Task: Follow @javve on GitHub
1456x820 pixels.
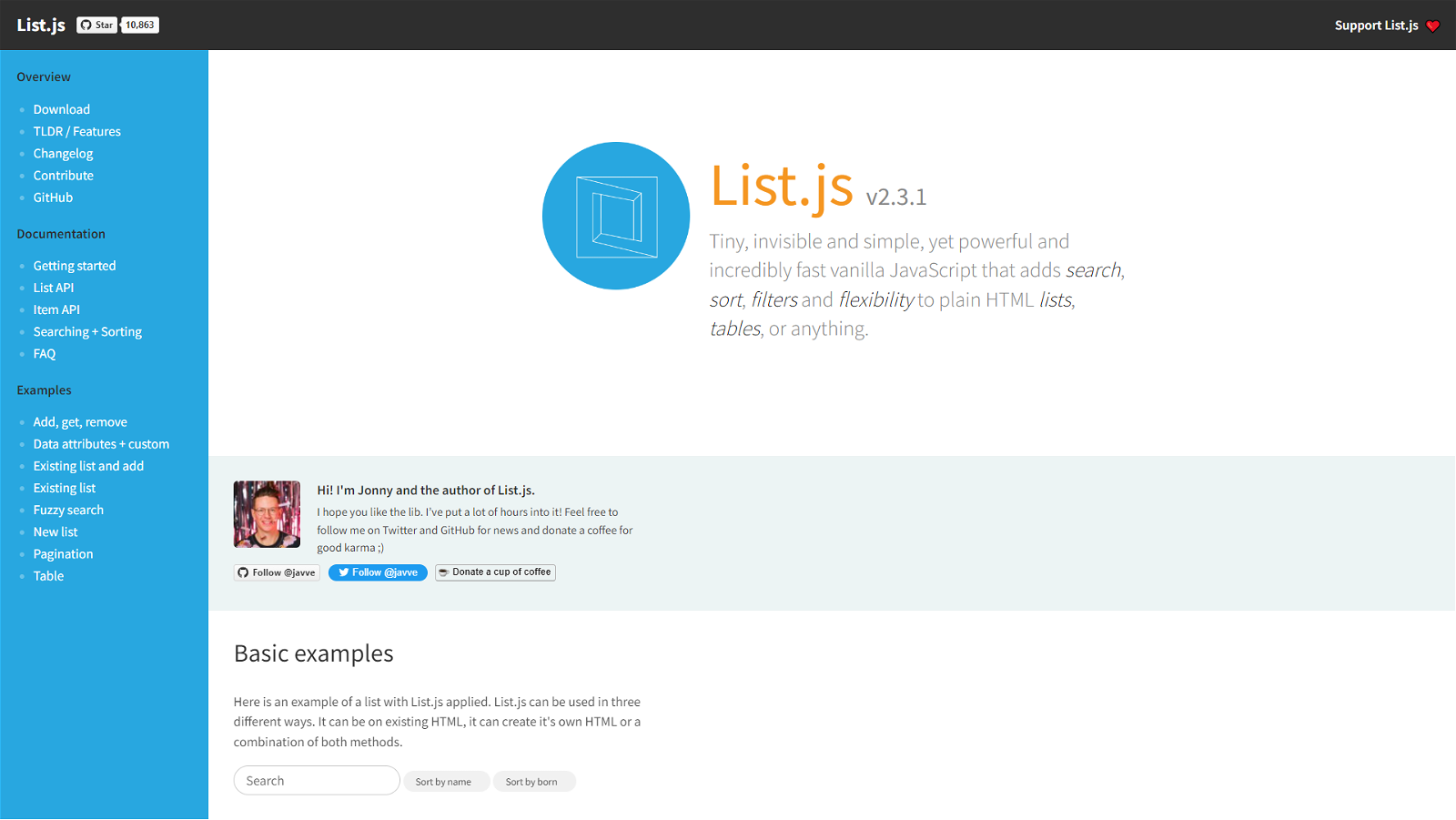Action: [277, 572]
